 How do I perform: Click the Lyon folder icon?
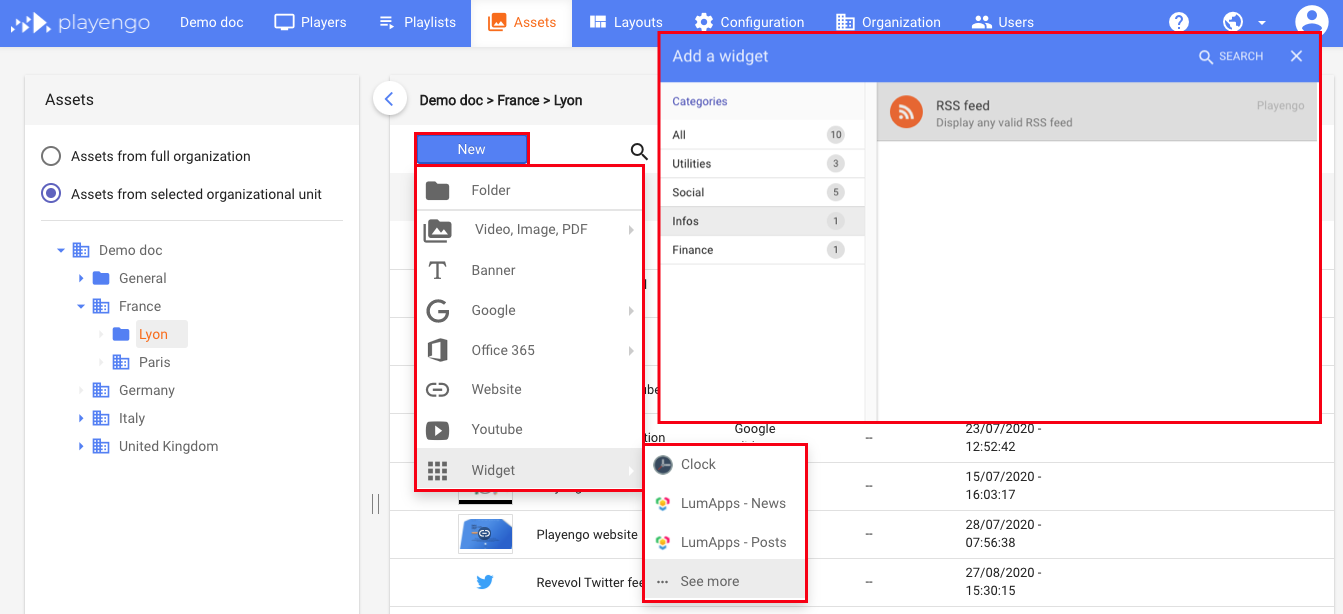pos(121,334)
